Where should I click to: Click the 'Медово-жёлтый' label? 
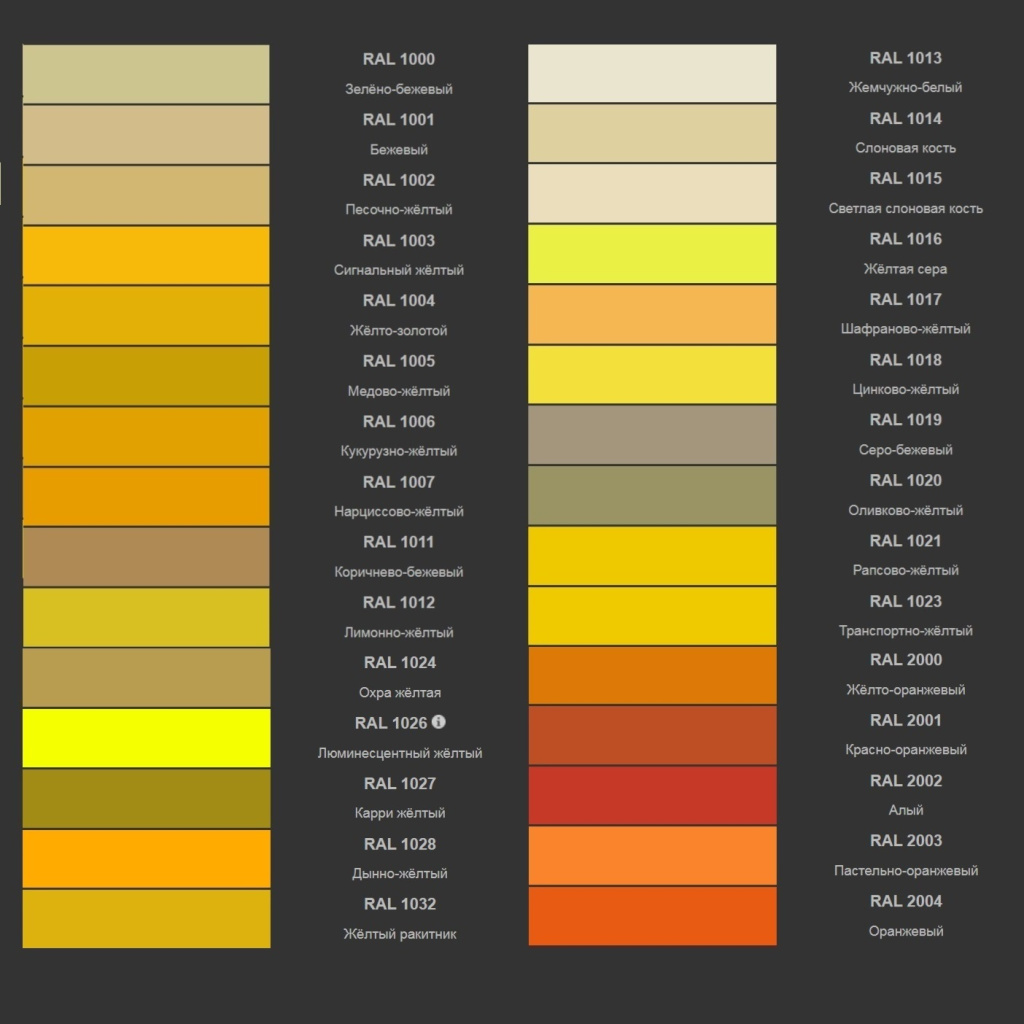pyautogui.click(x=398, y=391)
